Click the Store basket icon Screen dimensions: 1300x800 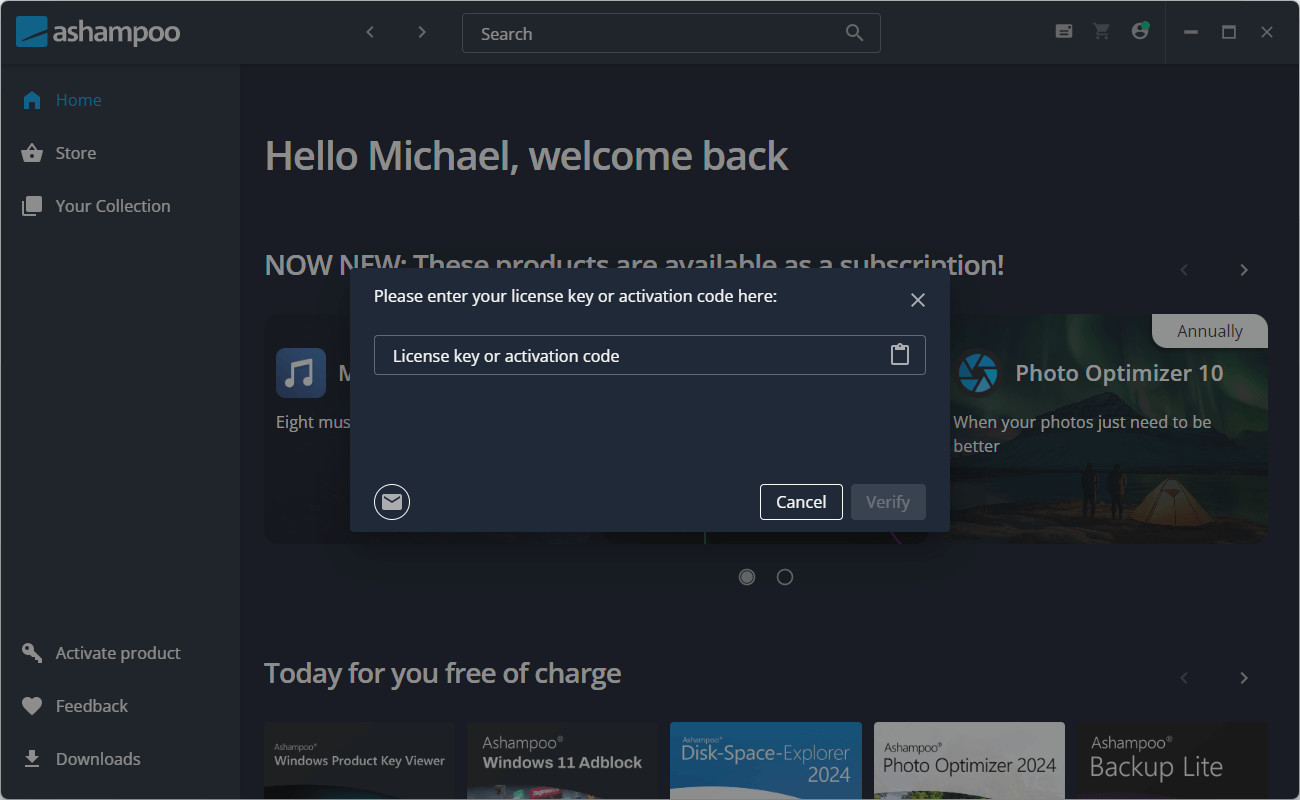click(x=32, y=153)
